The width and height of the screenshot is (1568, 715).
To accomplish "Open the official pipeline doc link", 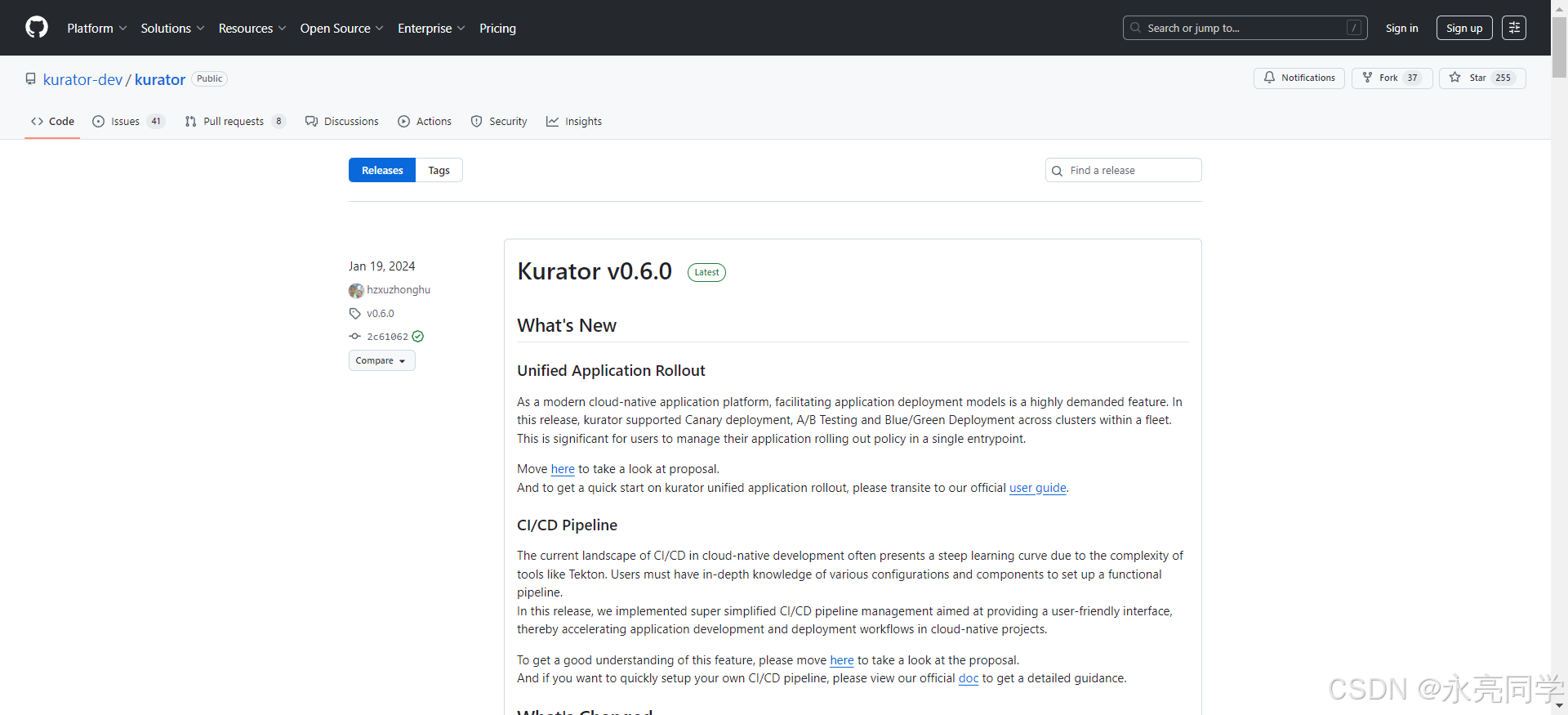I will tap(969, 678).
